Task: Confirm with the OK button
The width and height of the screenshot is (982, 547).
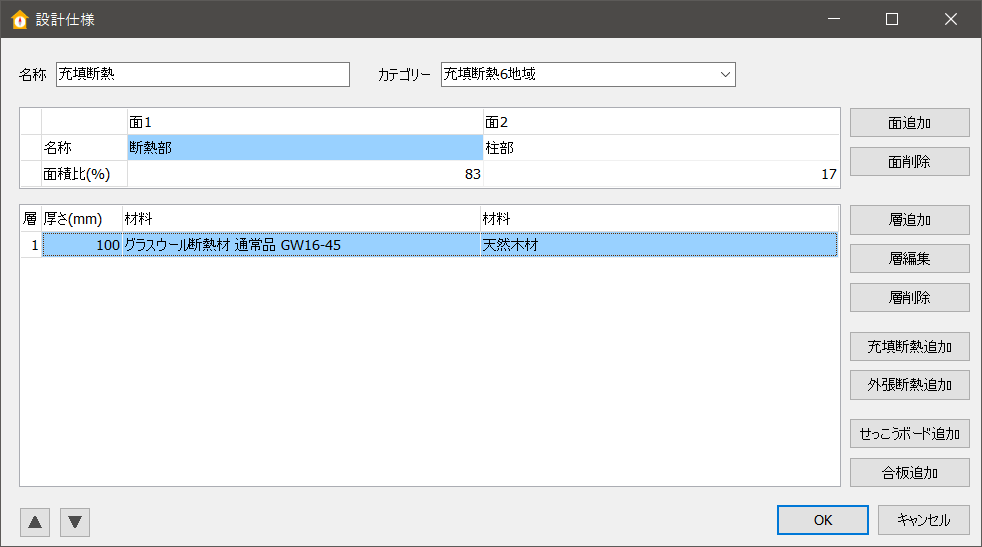Action: [x=823, y=520]
